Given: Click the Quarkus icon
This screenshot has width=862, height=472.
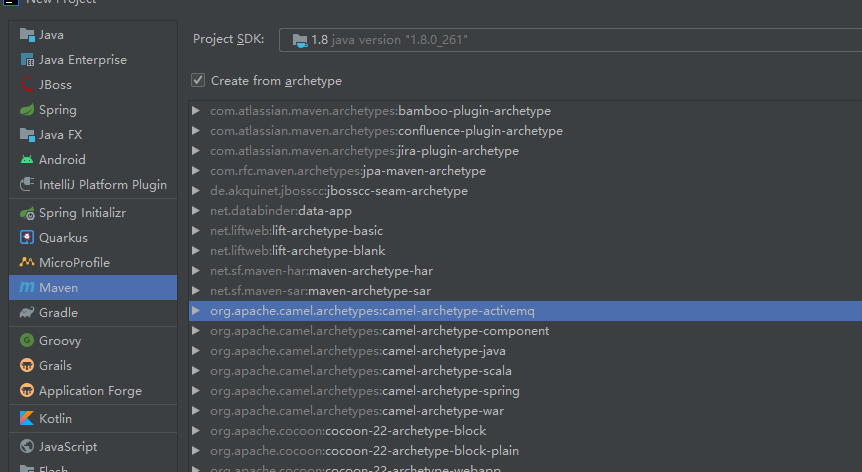Looking at the screenshot, I should [27, 237].
